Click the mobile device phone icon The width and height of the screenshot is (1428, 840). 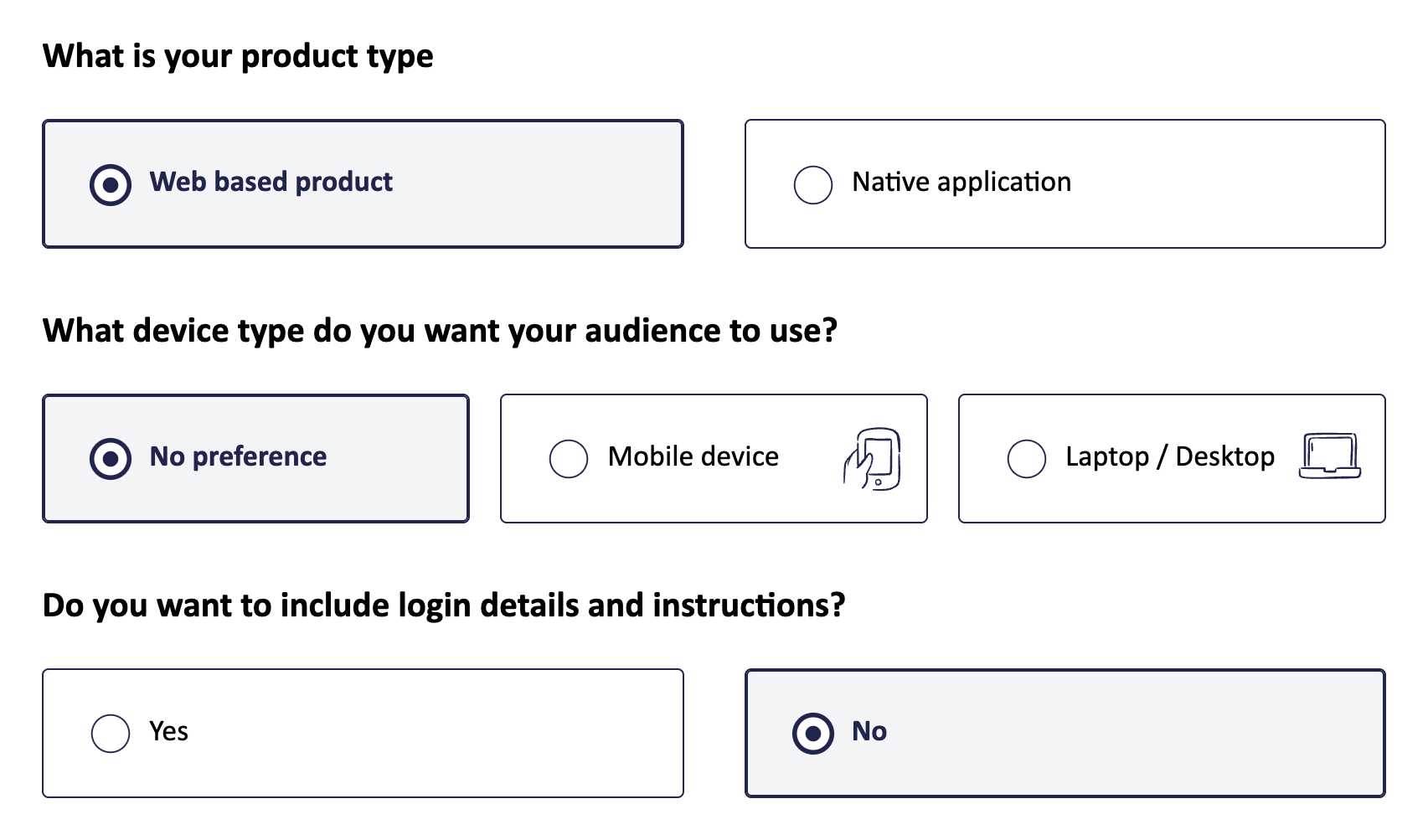pos(873,458)
